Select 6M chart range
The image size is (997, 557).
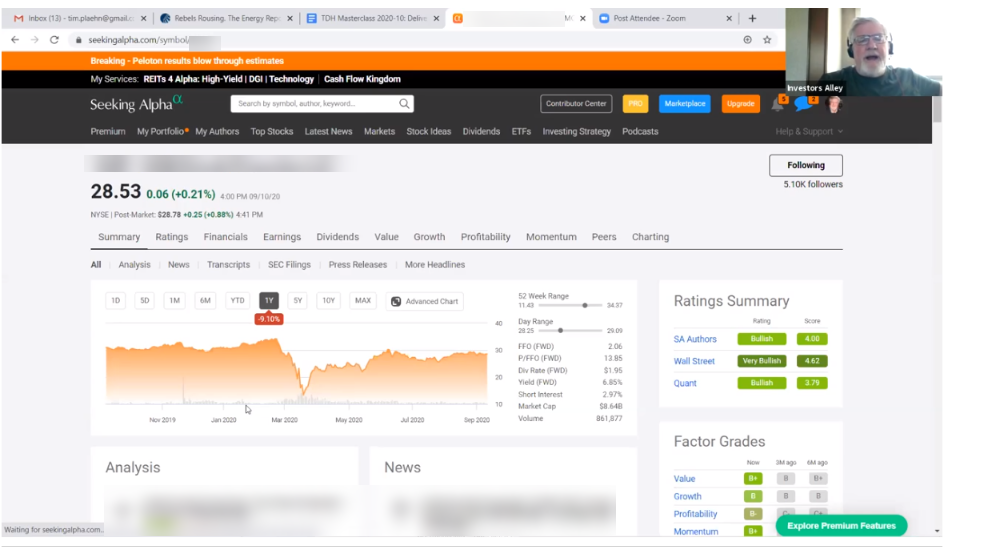coord(205,301)
